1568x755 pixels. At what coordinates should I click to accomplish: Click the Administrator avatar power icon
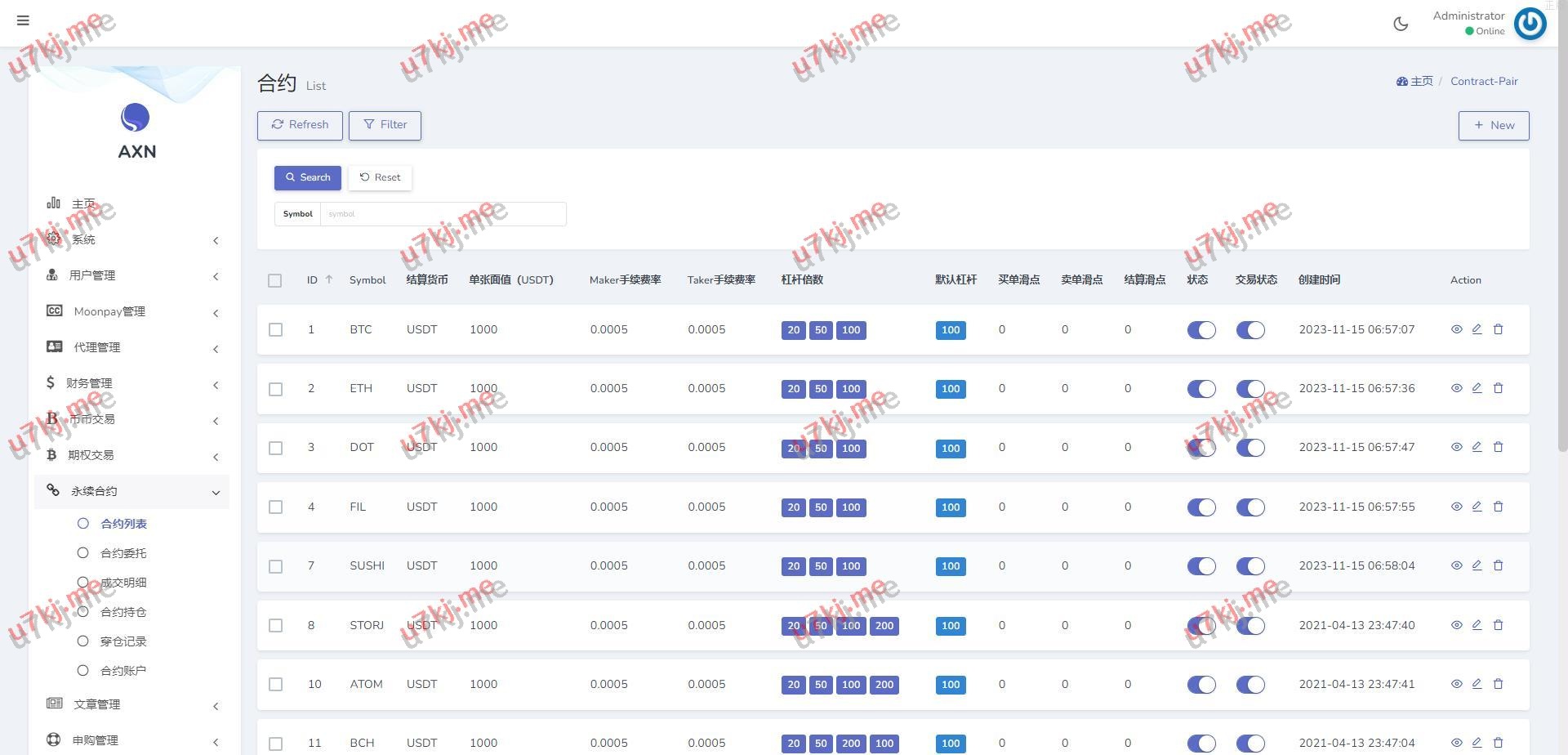point(1530,24)
